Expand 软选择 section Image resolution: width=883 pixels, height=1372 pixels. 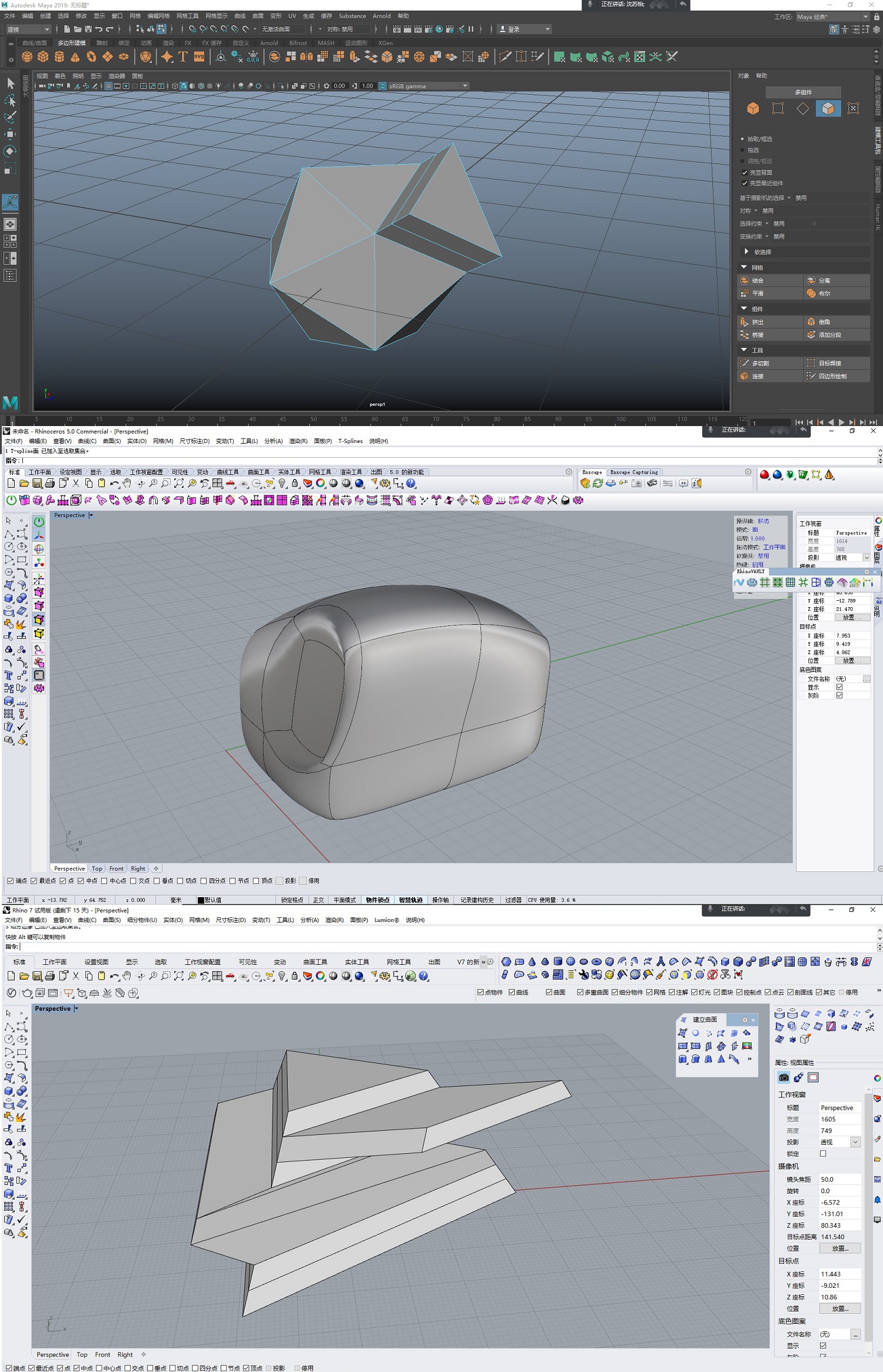[804, 252]
